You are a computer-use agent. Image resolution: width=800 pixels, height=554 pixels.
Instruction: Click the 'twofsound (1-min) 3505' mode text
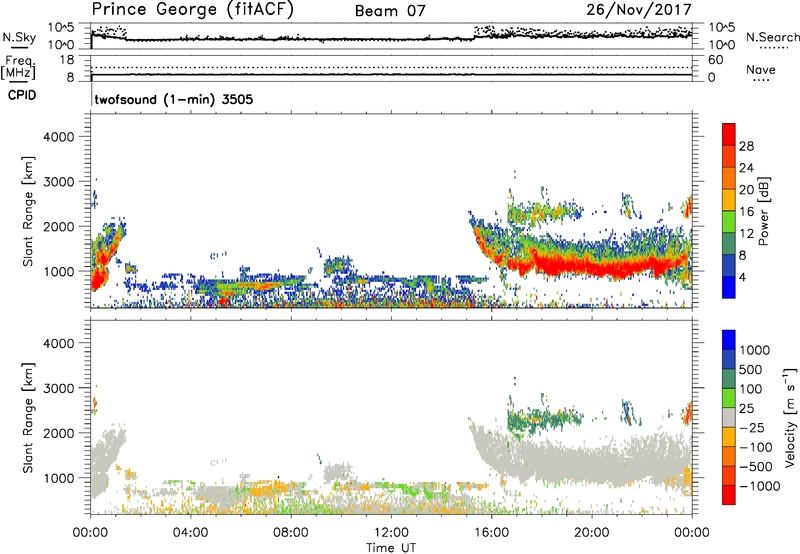click(173, 99)
